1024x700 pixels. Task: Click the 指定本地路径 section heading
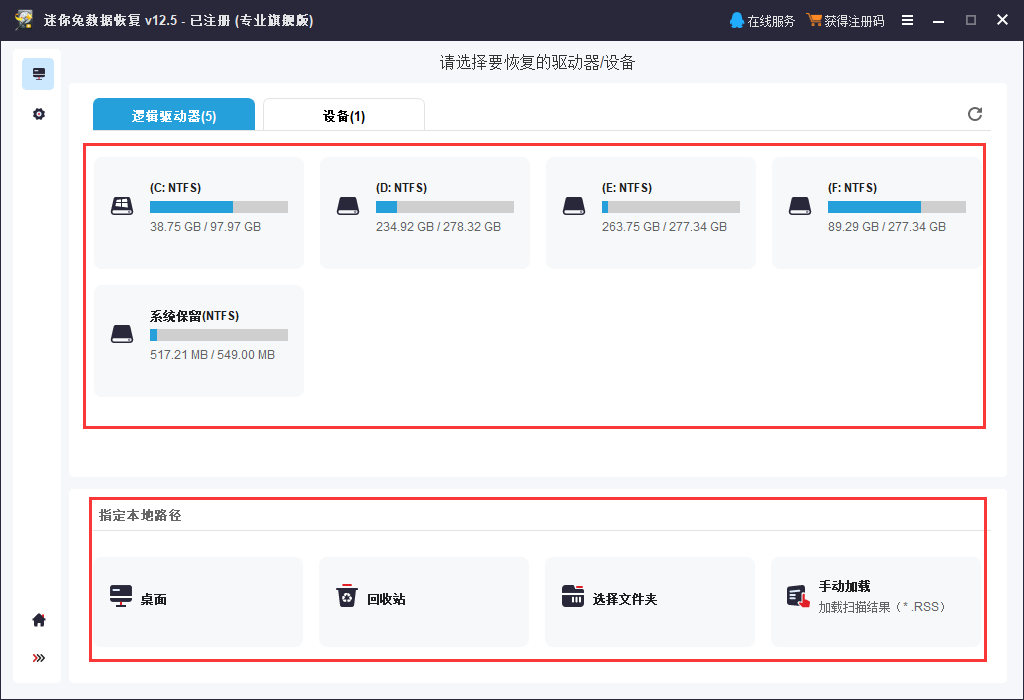pyautogui.click(x=140, y=515)
